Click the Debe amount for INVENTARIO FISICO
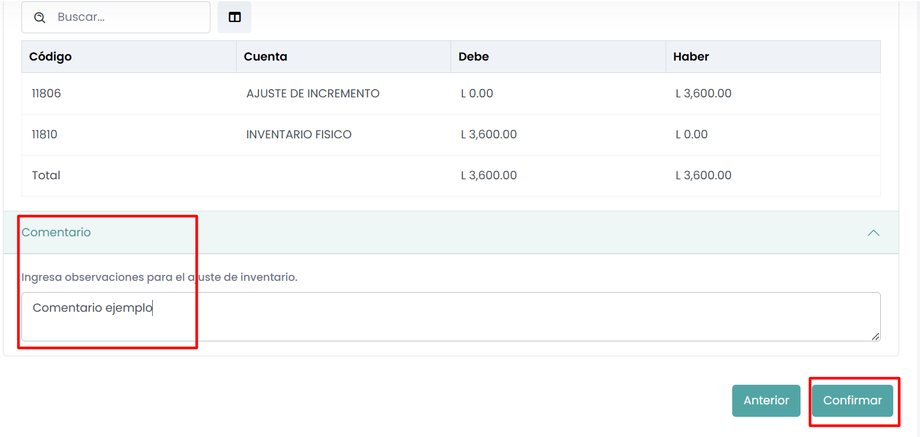The height and width of the screenshot is (437, 920). (488, 134)
